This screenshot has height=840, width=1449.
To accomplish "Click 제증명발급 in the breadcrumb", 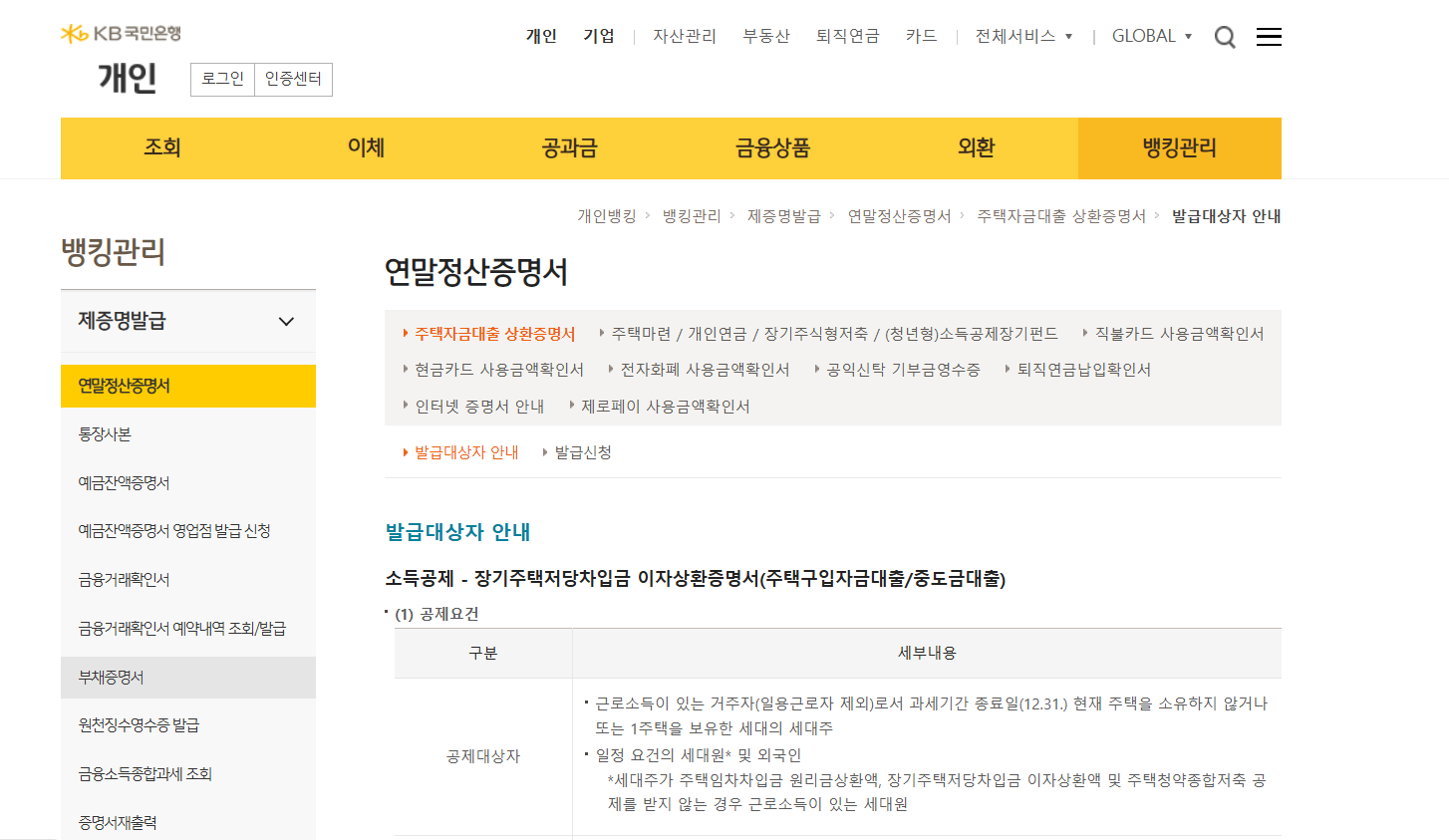I will (x=783, y=216).
